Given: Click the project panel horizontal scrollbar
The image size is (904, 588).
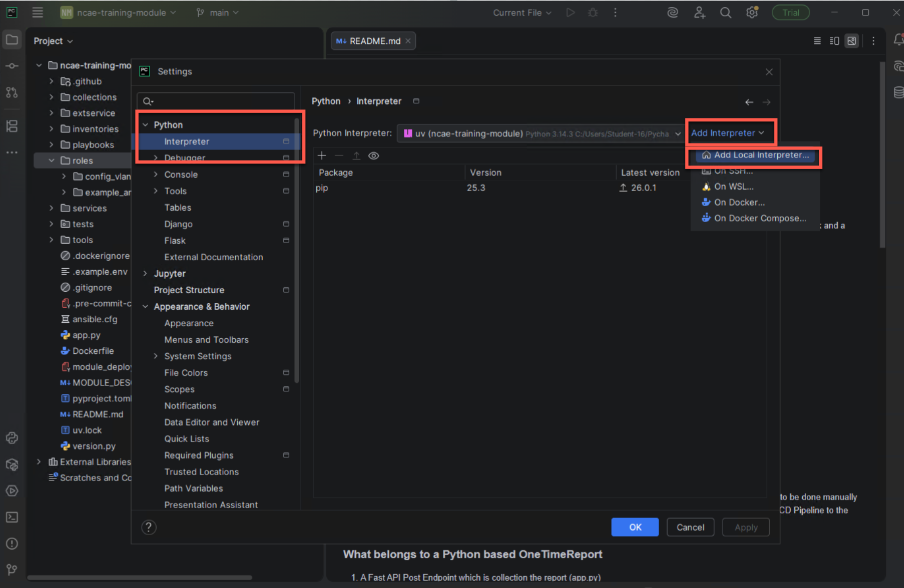Looking at the screenshot, I should click(140, 577).
